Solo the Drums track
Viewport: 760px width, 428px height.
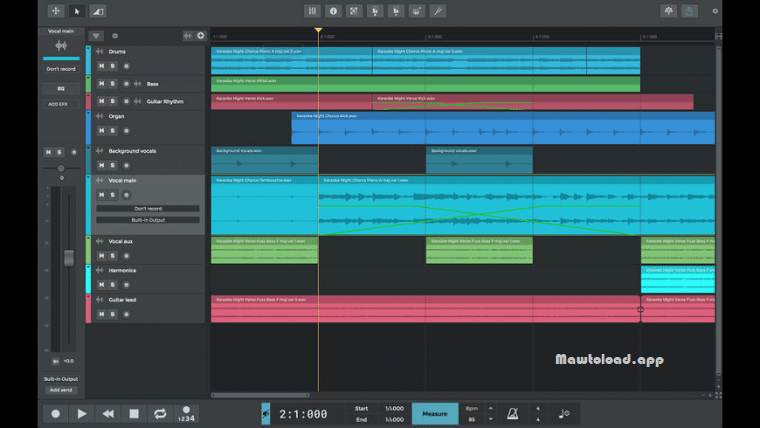pos(112,66)
